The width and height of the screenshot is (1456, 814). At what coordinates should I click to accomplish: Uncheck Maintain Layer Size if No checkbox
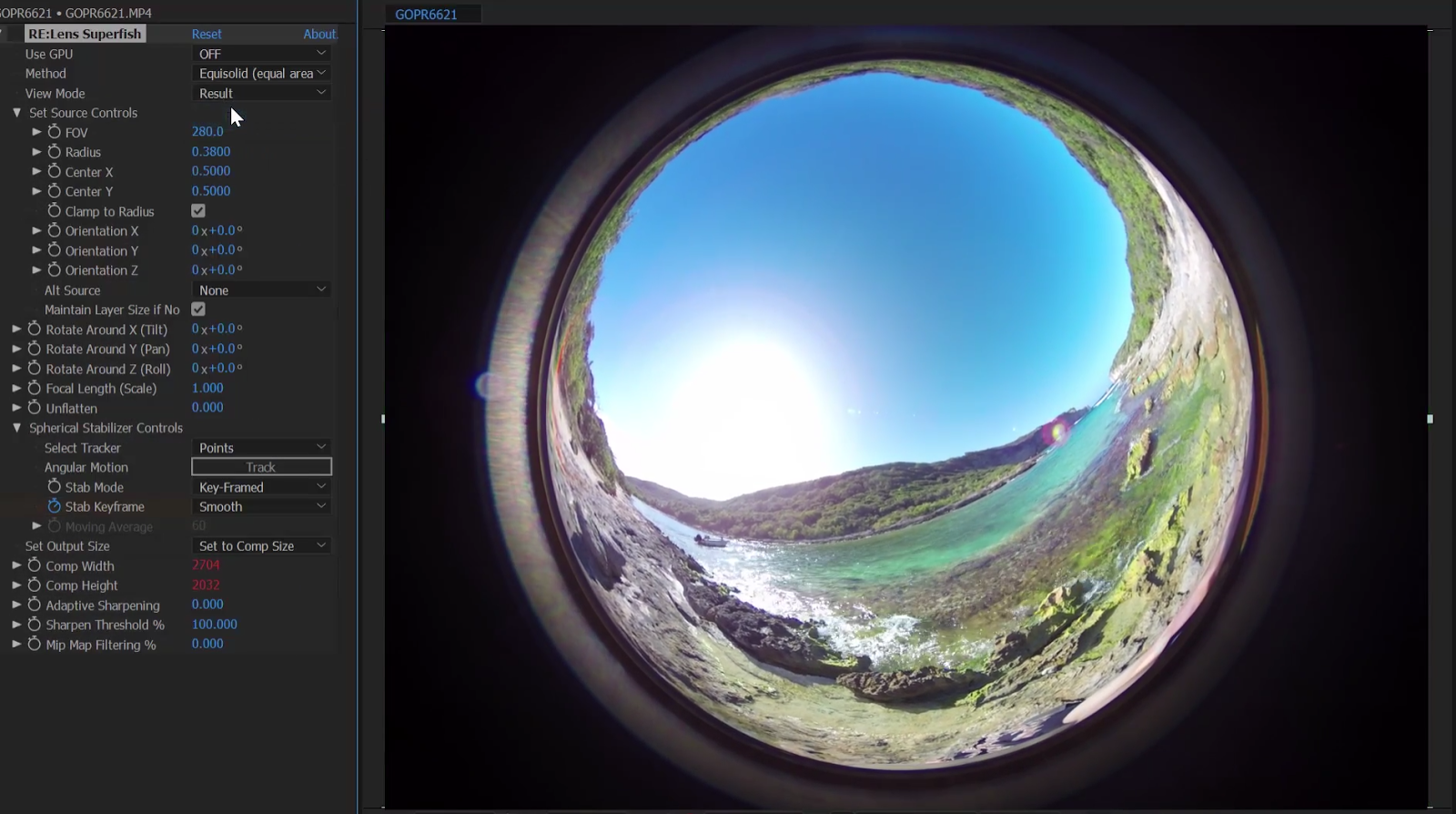click(198, 310)
